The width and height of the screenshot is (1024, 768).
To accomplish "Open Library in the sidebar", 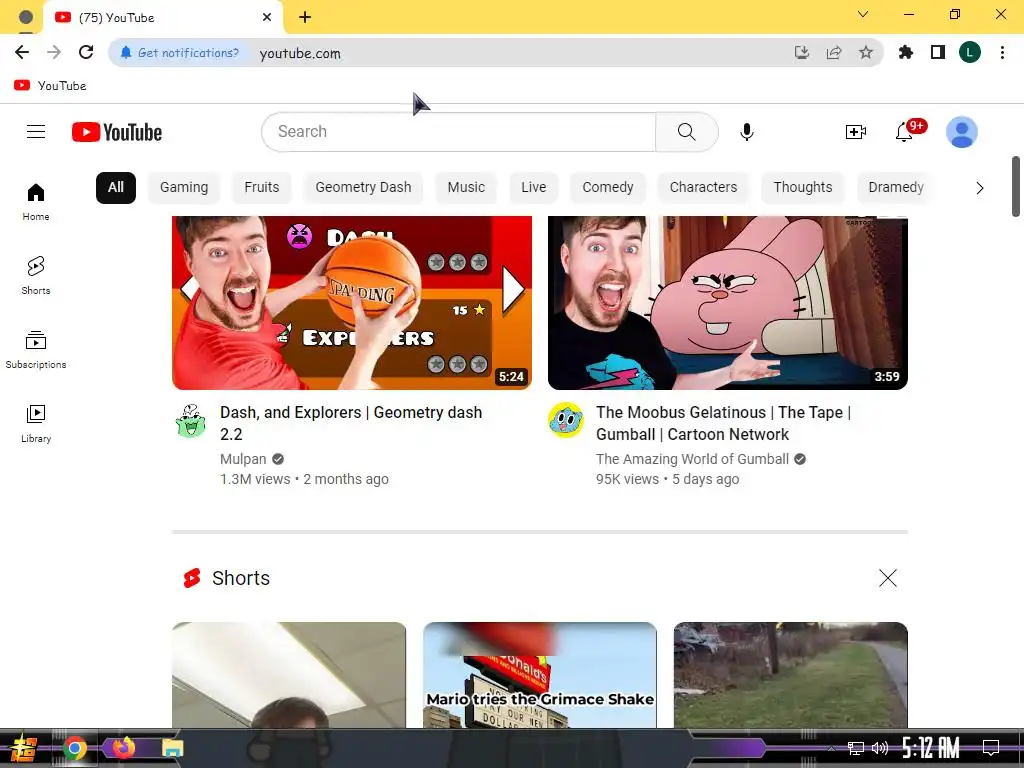I will (x=36, y=424).
